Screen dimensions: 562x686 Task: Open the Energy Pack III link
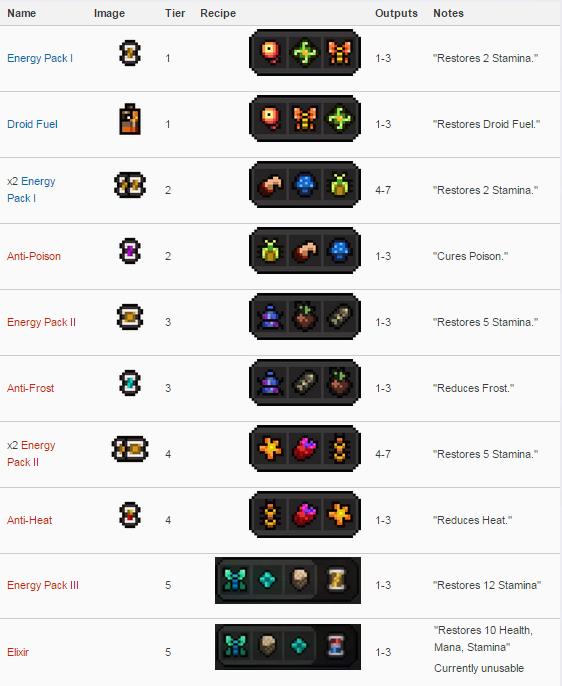coord(43,585)
